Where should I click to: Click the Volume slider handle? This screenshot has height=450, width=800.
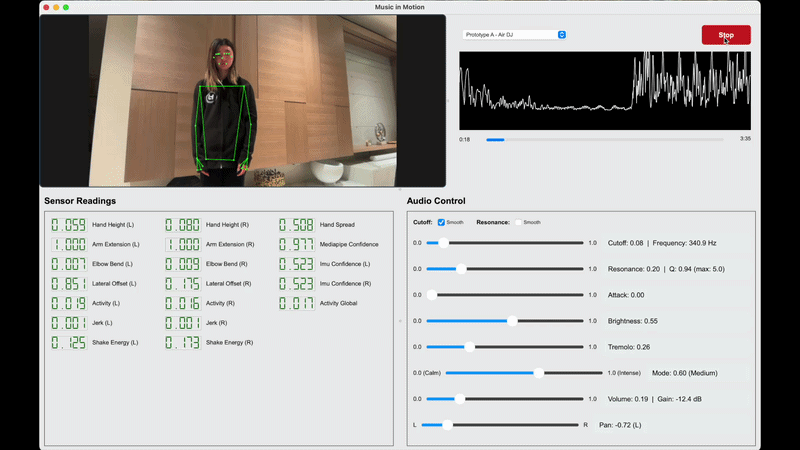(x=459, y=399)
